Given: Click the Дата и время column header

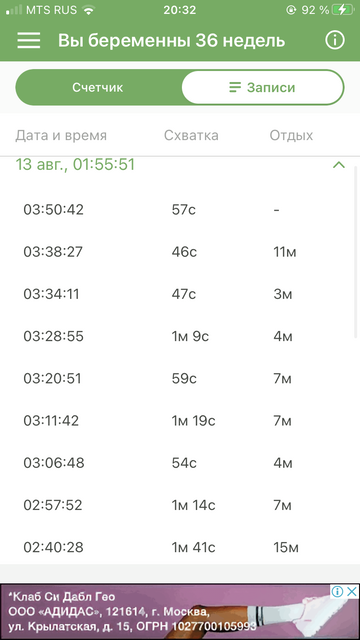Looking at the screenshot, I should 61,136.
